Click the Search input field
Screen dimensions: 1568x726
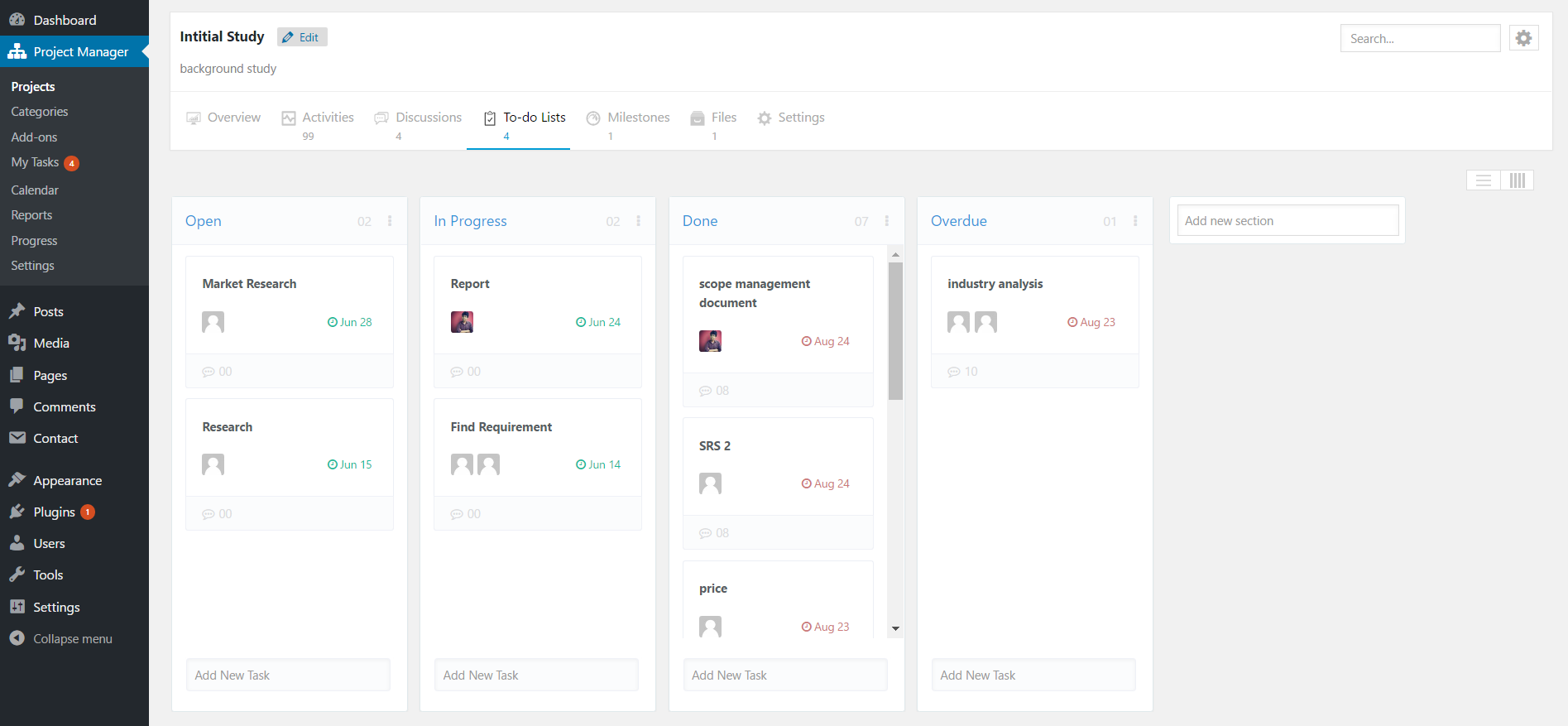click(1420, 38)
